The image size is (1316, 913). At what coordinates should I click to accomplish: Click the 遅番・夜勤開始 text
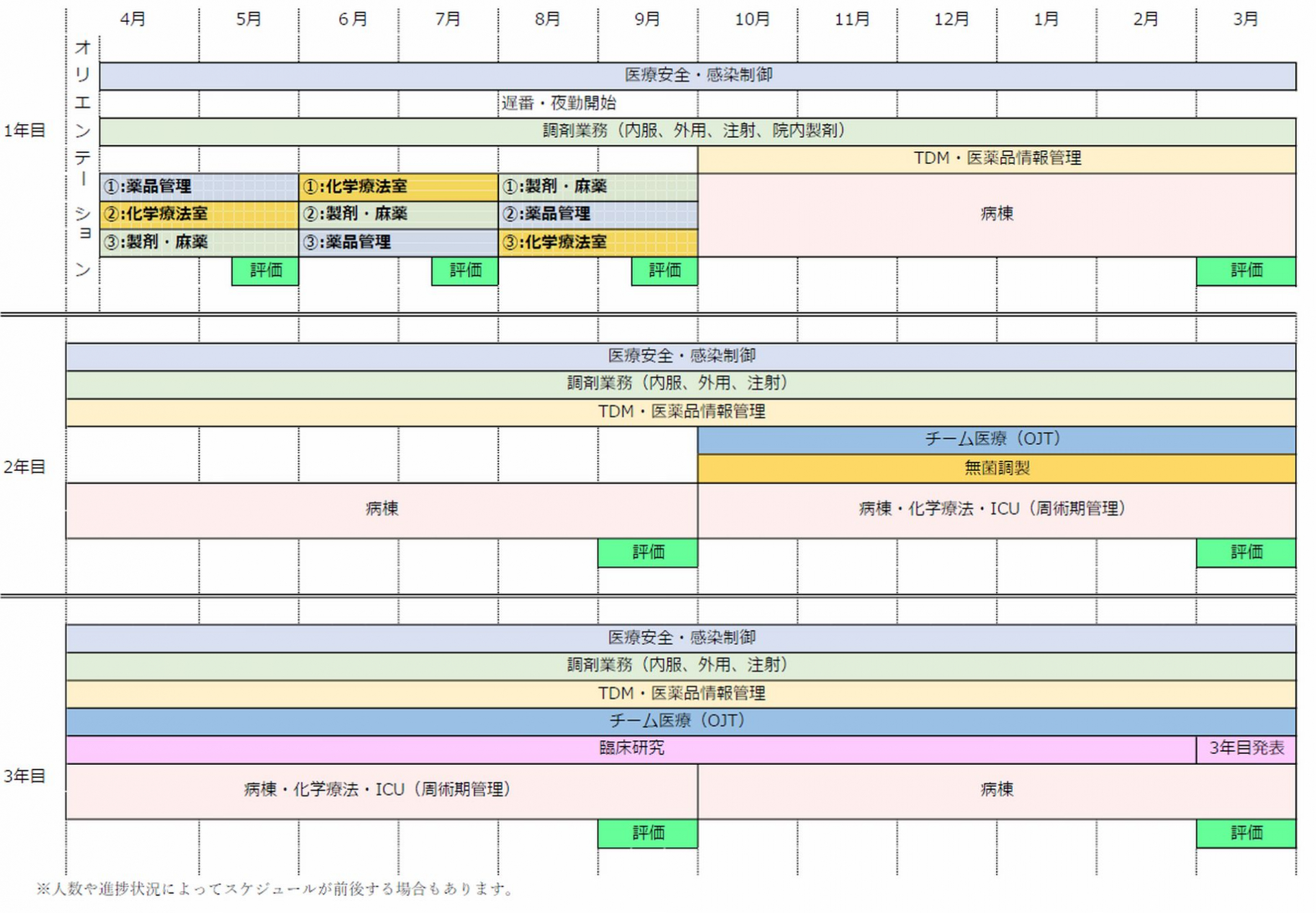(559, 104)
